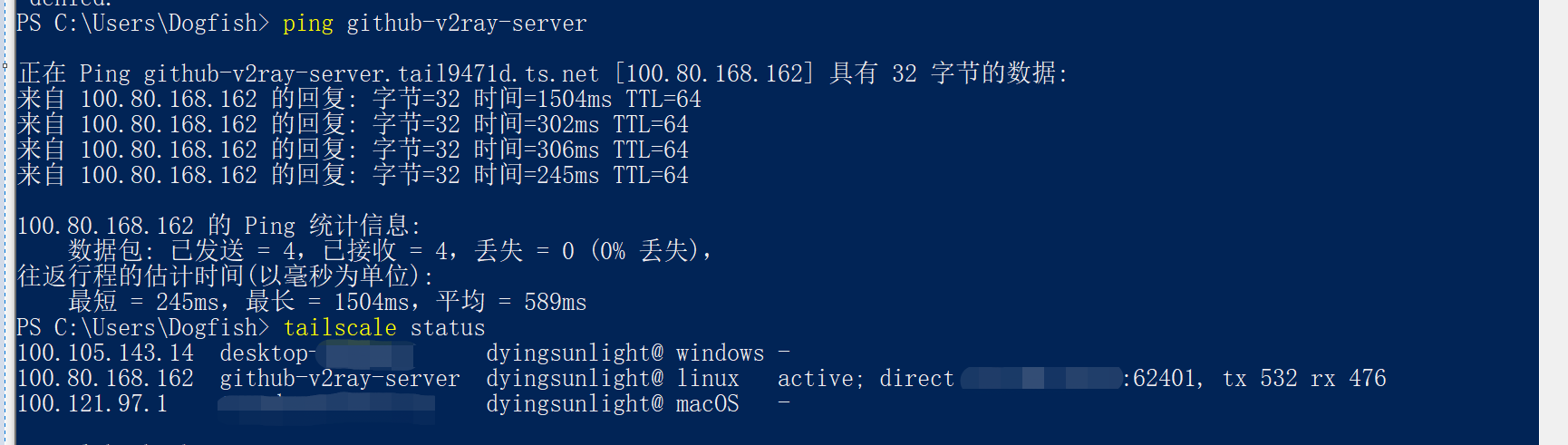
Task: Click the full hostname github-v2ray-server.tail9471d.ts.net
Action: tap(371, 74)
